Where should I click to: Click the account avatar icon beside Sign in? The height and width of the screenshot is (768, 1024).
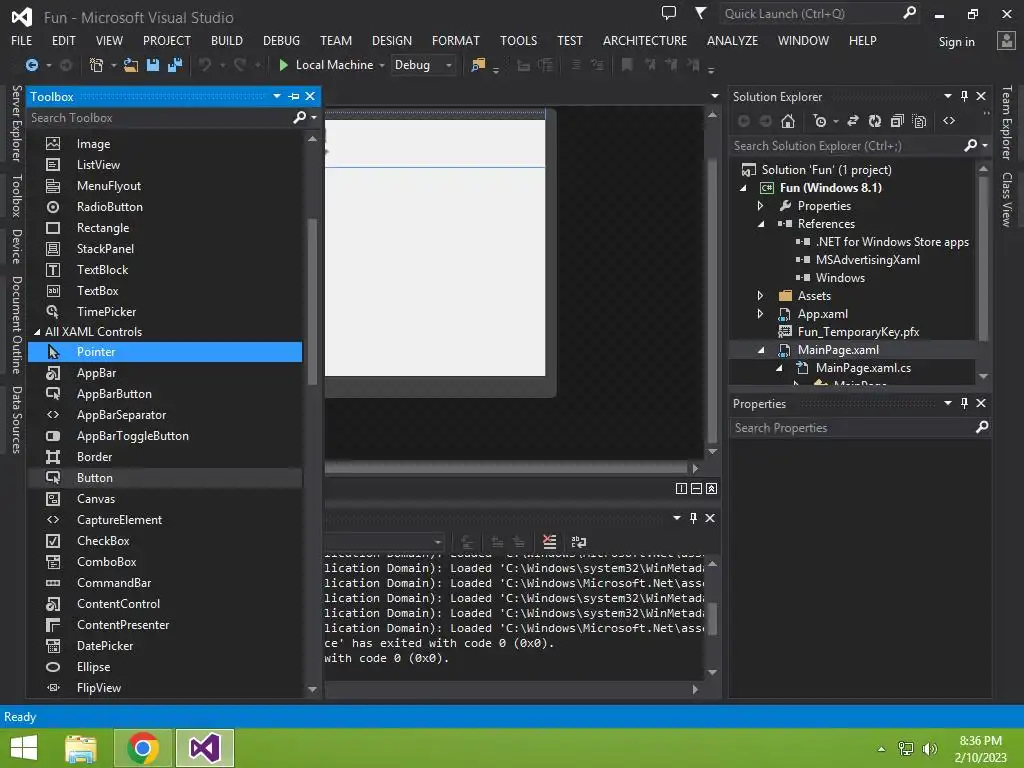(1006, 40)
